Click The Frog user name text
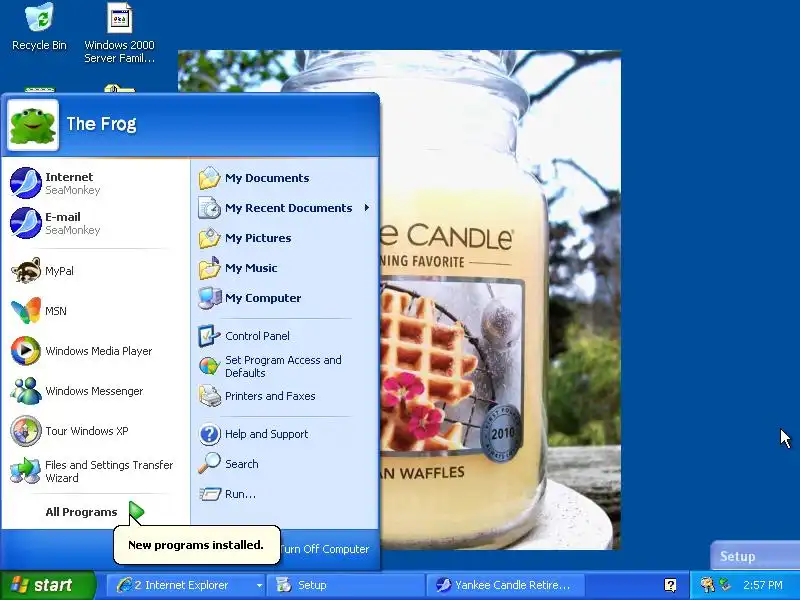Viewport: 800px width, 600px height. click(x=102, y=124)
